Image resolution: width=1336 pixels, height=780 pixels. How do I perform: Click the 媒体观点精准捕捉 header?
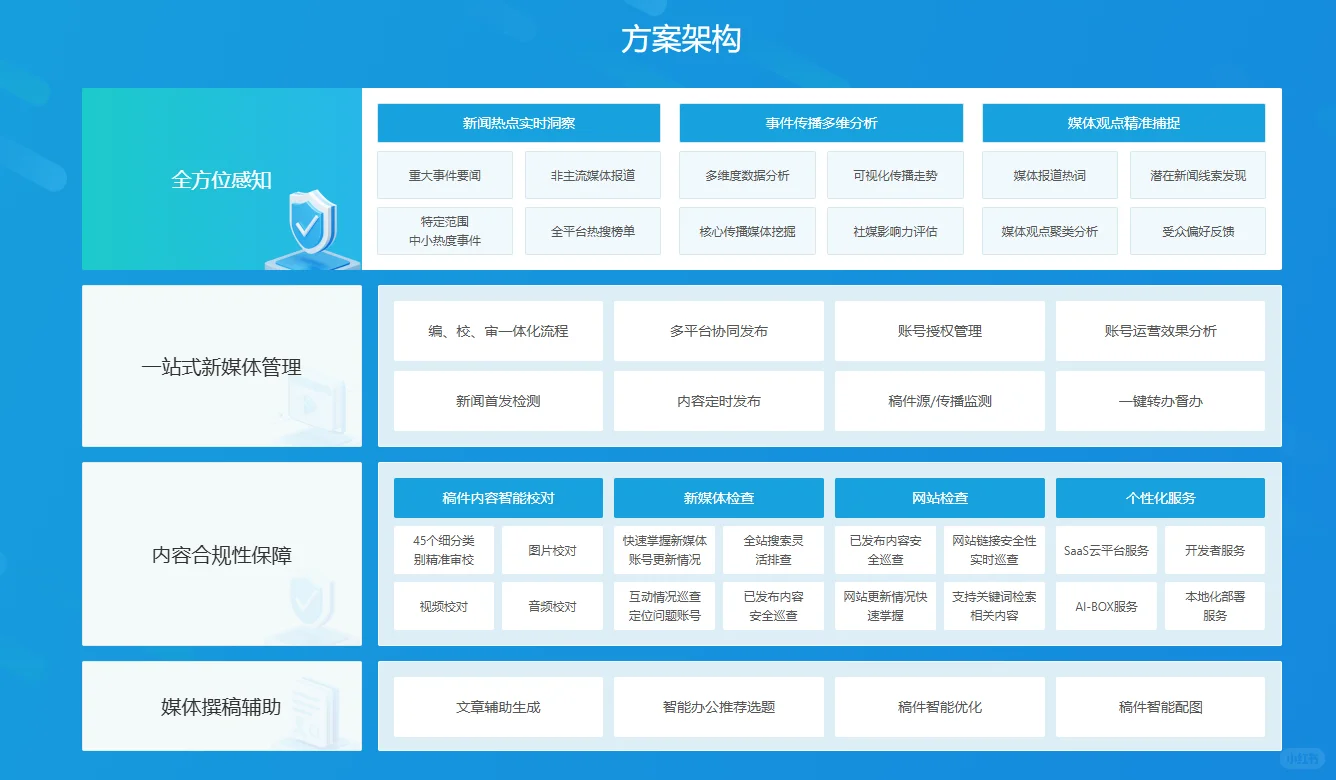click(1124, 123)
